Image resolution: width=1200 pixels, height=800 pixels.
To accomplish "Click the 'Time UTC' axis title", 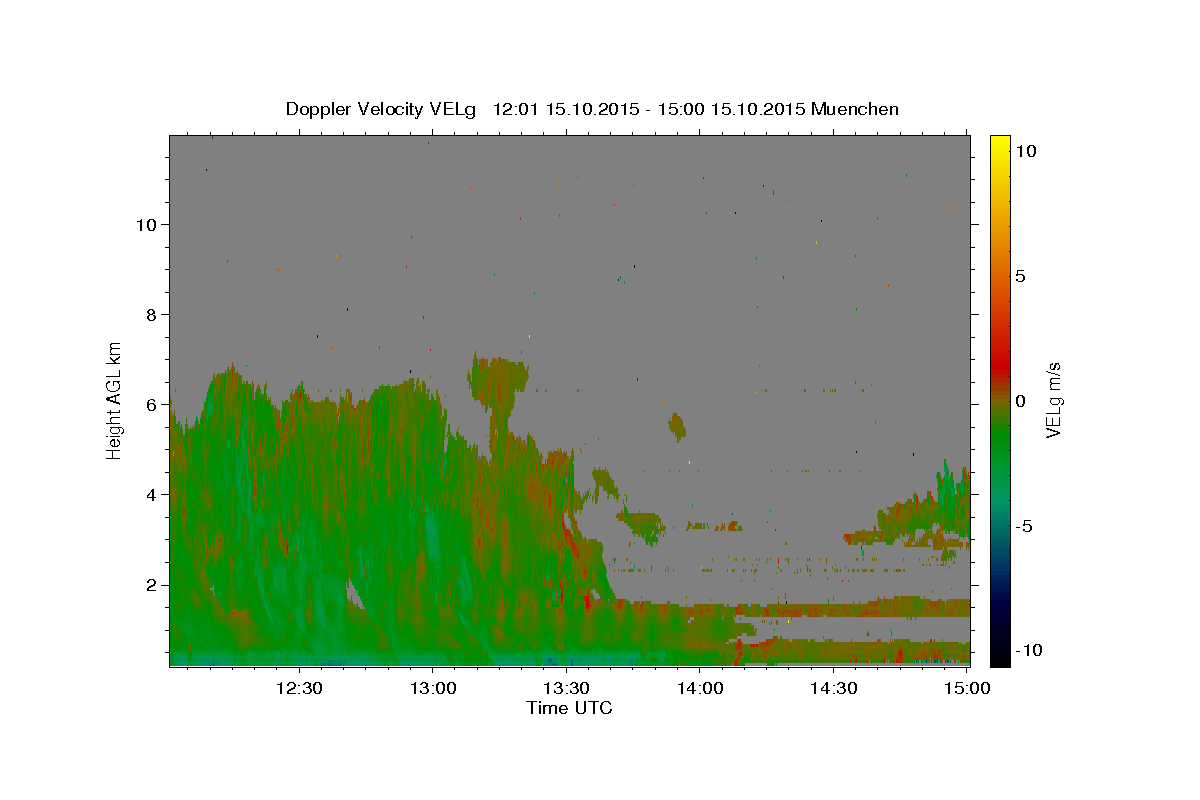I will (569, 708).
